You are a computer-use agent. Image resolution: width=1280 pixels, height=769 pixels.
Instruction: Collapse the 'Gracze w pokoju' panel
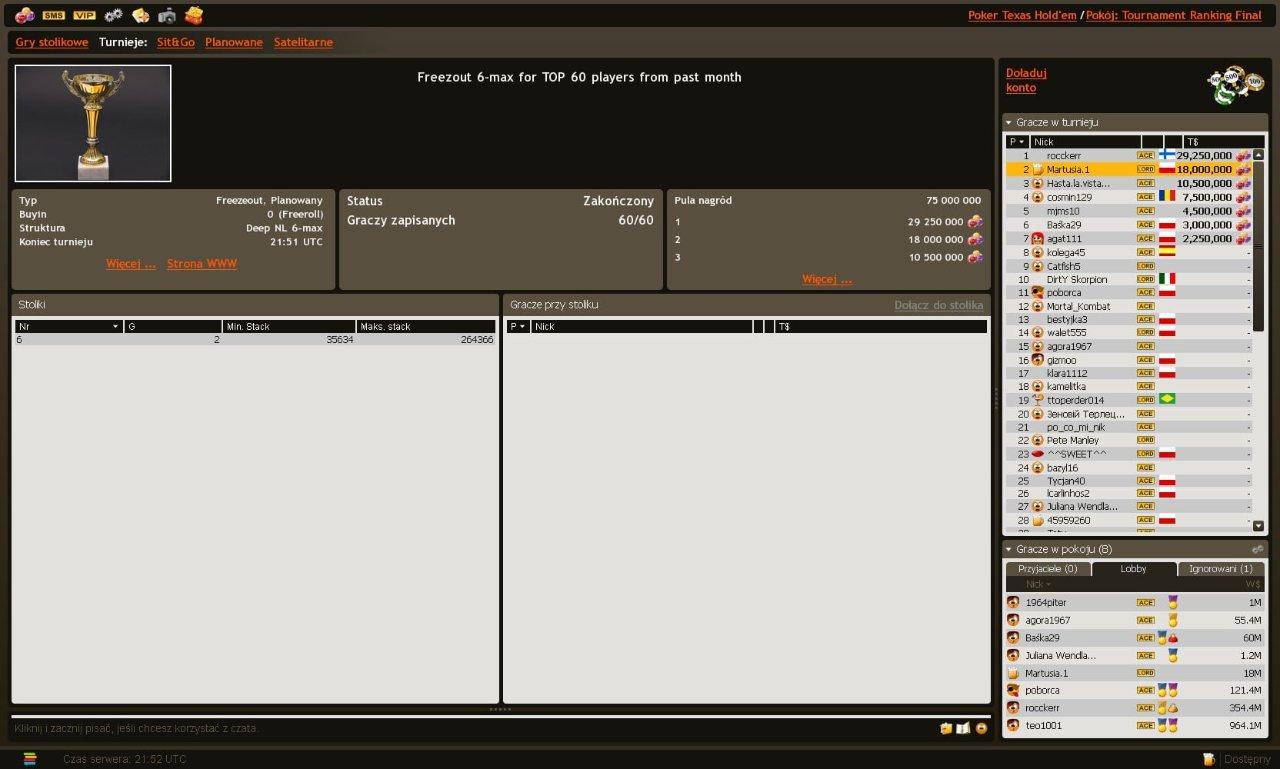coord(1009,549)
